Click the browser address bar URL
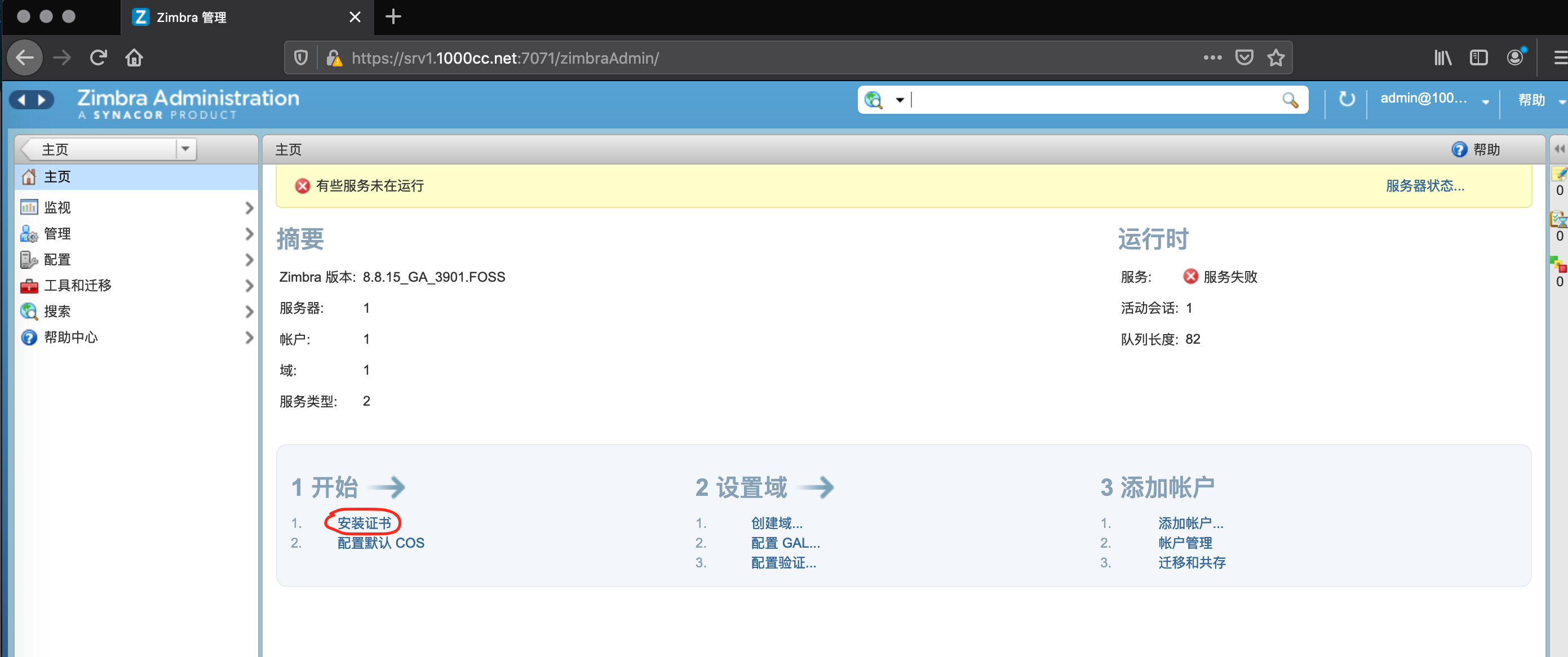 [x=505, y=58]
